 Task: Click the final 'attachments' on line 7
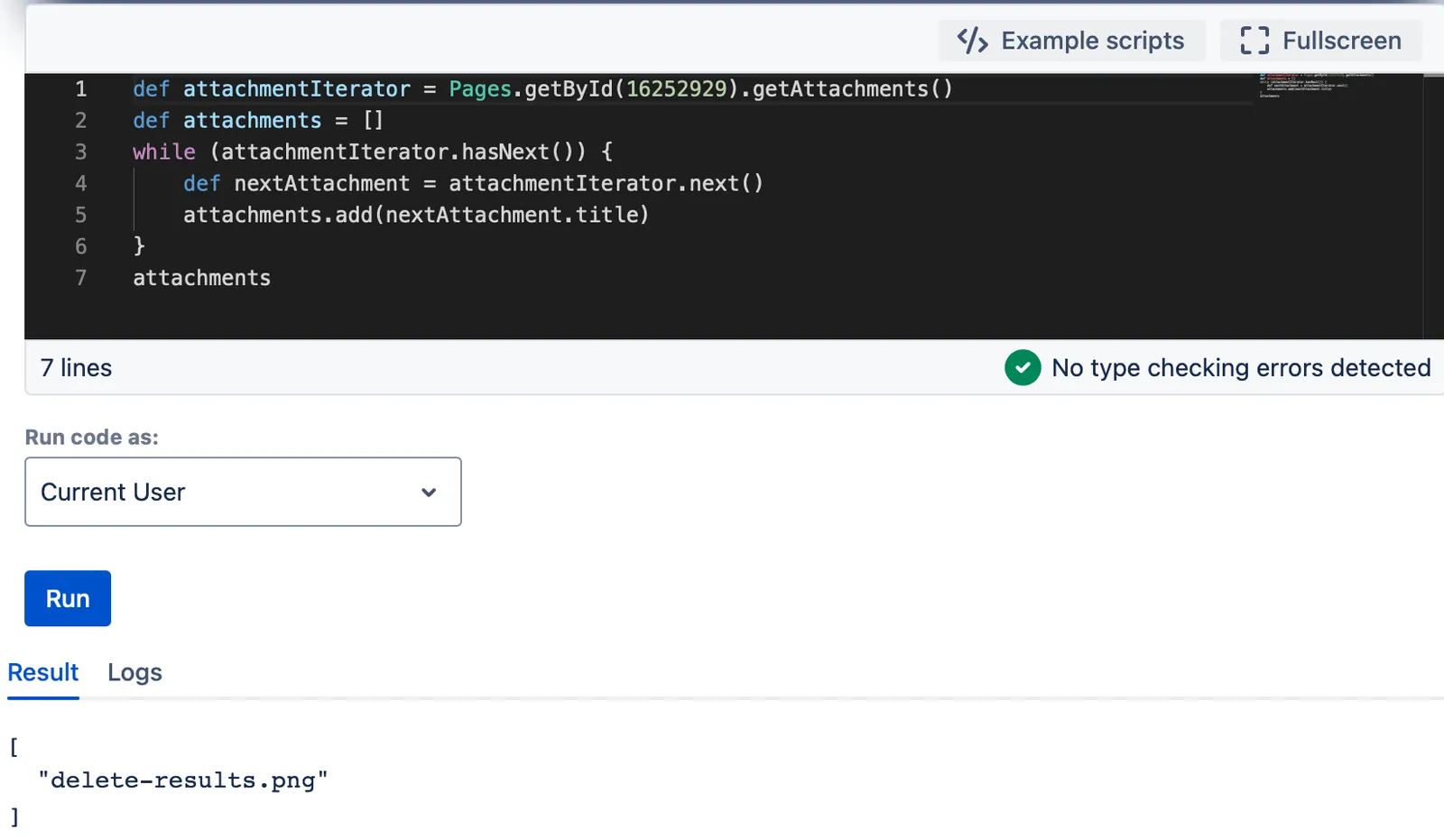[202, 278]
